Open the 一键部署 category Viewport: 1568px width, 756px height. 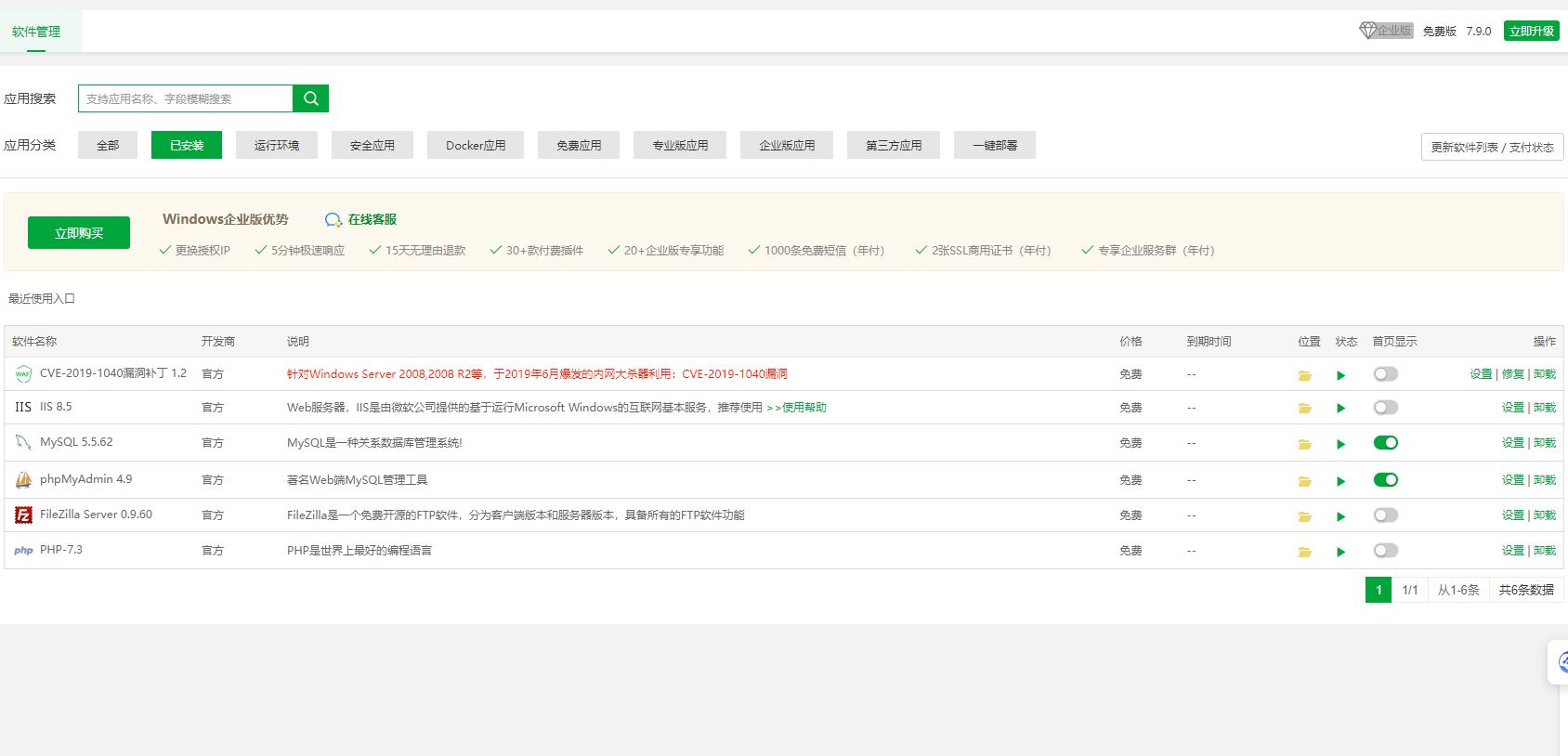(x=995, y=145)
